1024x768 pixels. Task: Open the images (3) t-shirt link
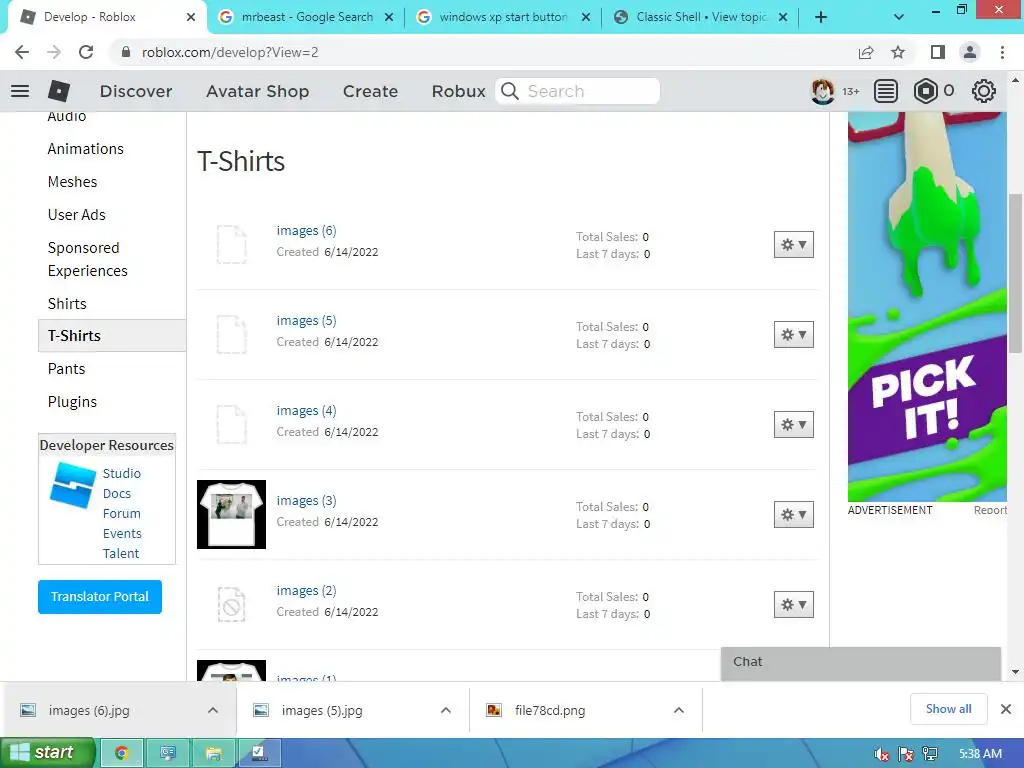[306, 501]
